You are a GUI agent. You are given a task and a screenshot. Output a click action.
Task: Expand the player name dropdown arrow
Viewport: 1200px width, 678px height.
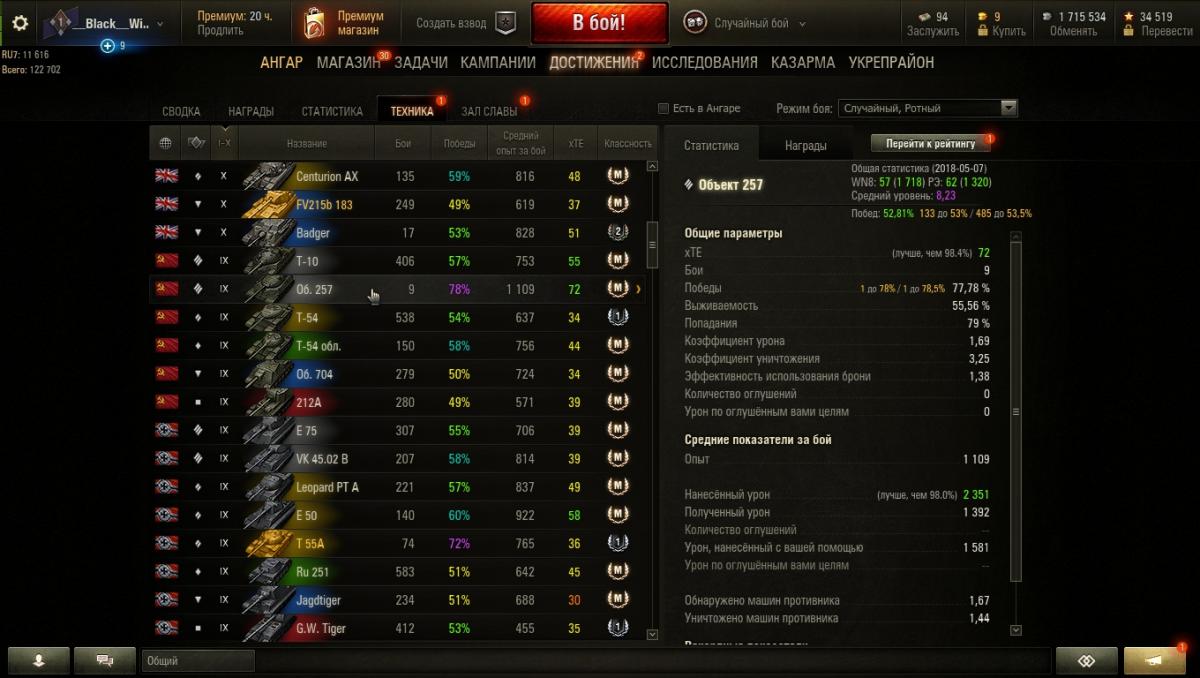[160, 23]
